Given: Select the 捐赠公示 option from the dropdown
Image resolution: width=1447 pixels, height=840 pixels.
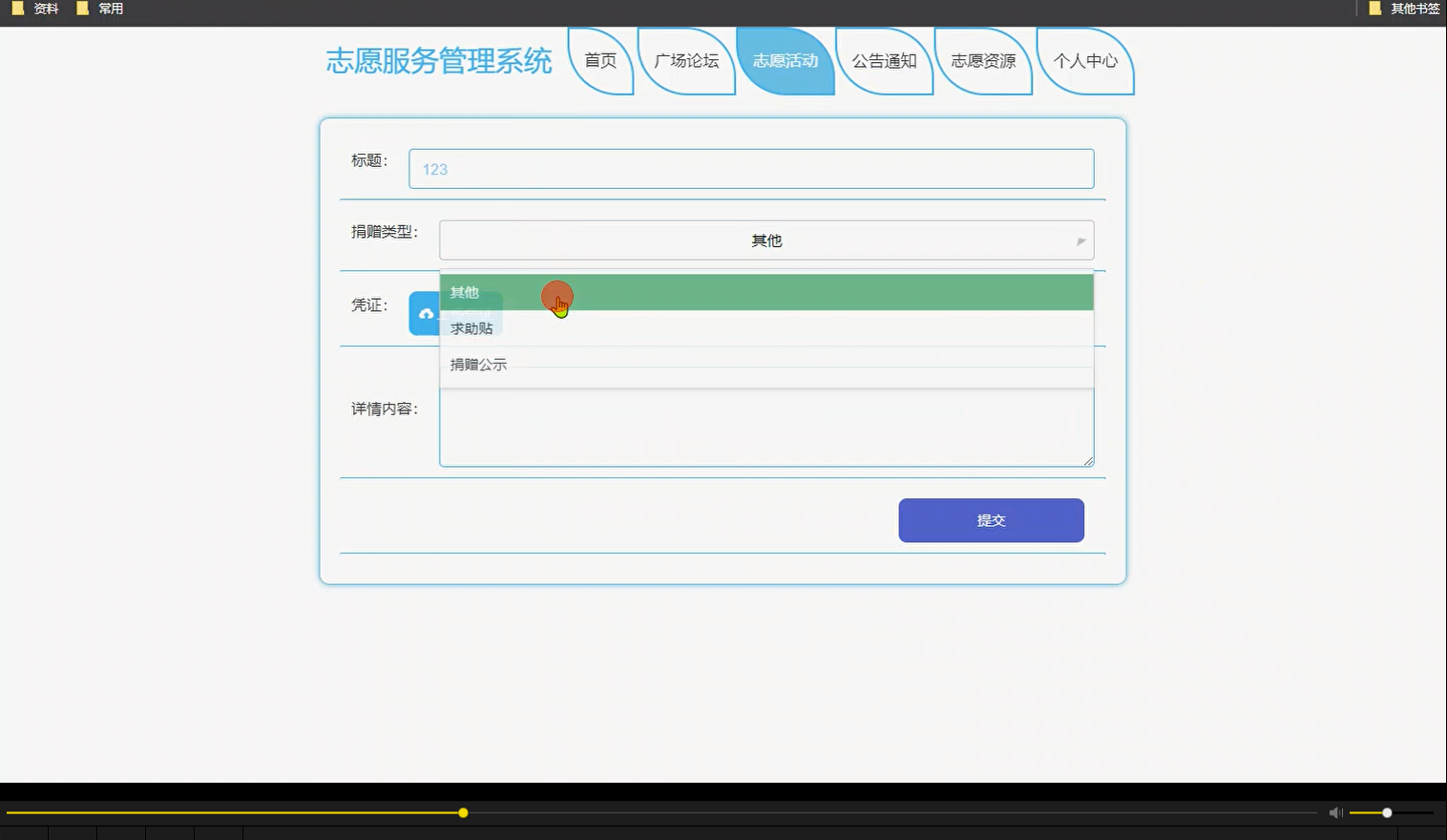Looking at the screenshot, I should coord(477,364).
